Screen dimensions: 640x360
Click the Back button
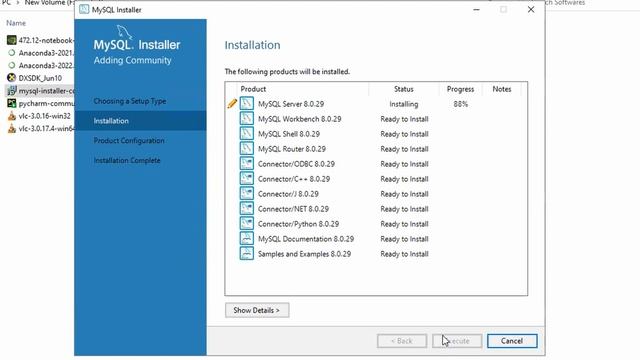click(x=402, y=341)
